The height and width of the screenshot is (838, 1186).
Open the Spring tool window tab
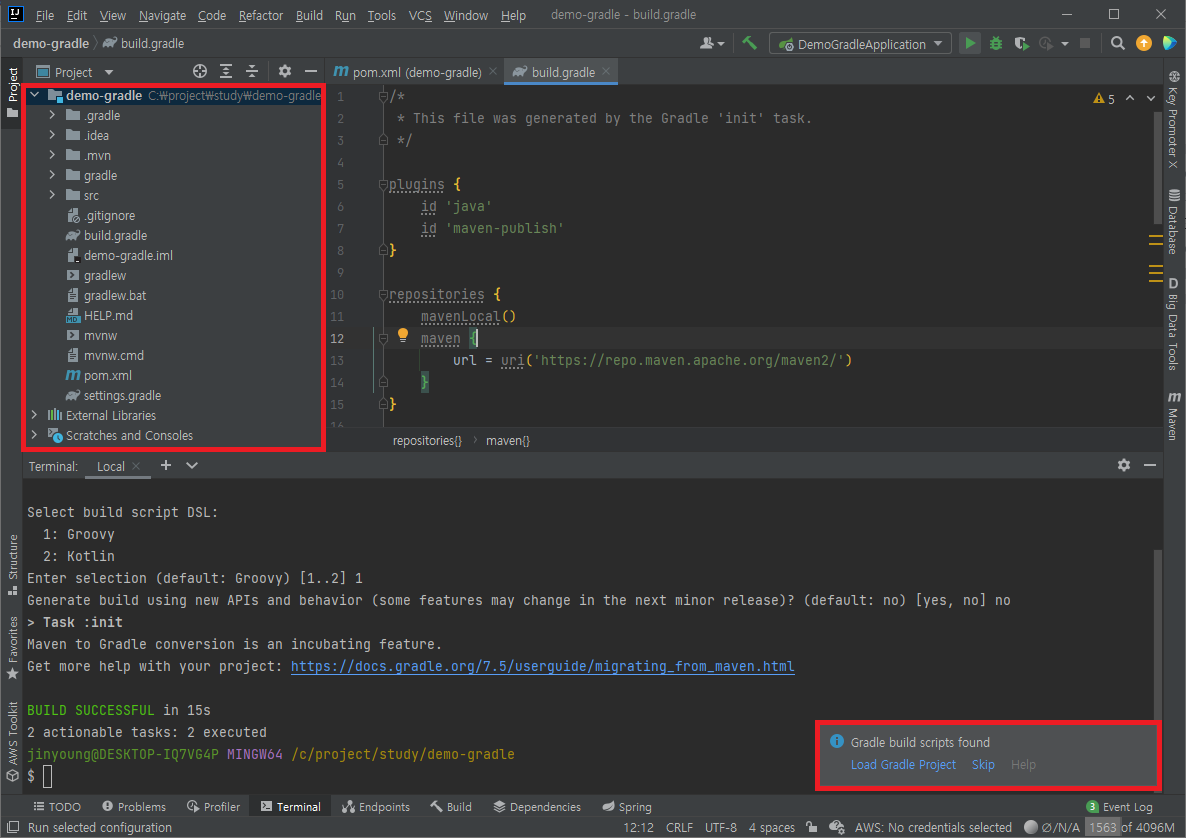pos(627,806)
